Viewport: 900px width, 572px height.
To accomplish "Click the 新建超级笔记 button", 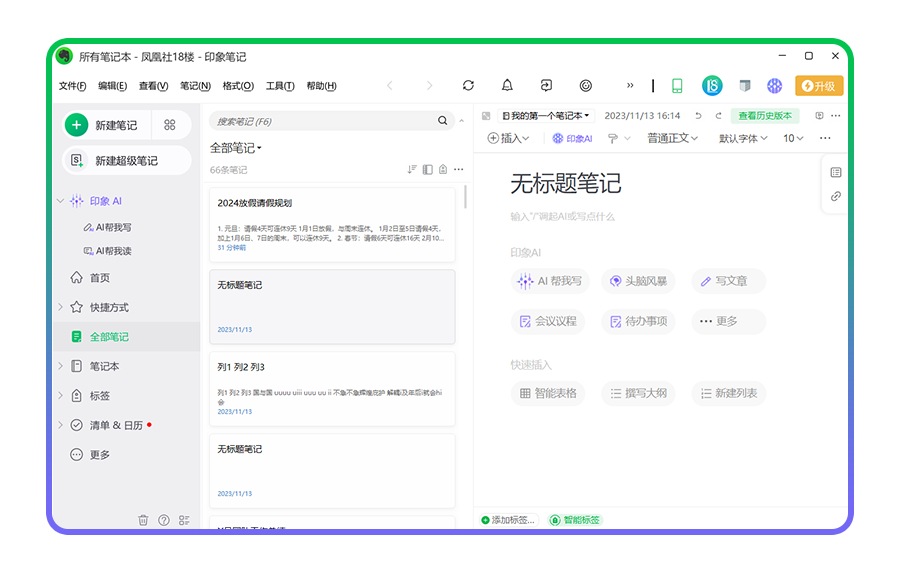I will click(x=126, y=161).
